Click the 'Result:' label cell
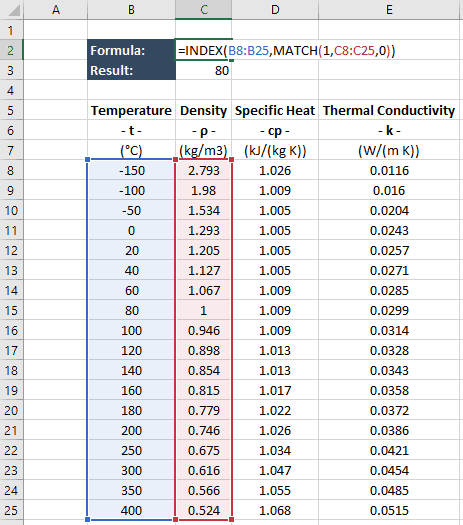Image resolution: width=463 pixels, height=525 pixels. (131, 70)
